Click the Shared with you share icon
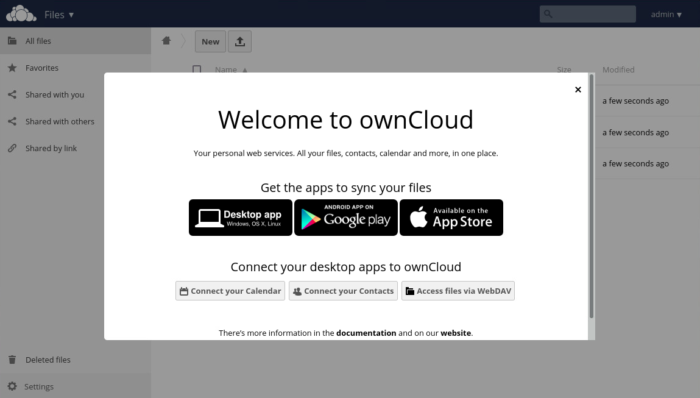Viewport: 700px width, 398px height. pyautogui.click(x=12, y=95)
